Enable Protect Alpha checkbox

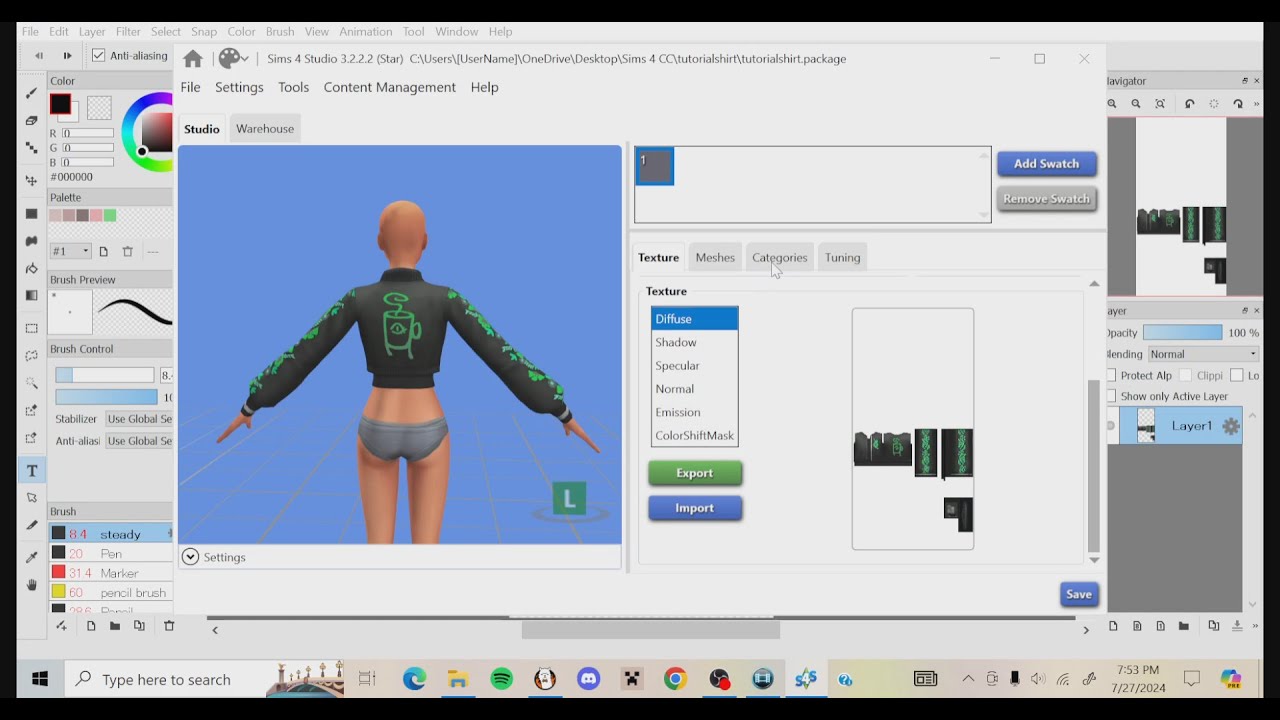1112,375
